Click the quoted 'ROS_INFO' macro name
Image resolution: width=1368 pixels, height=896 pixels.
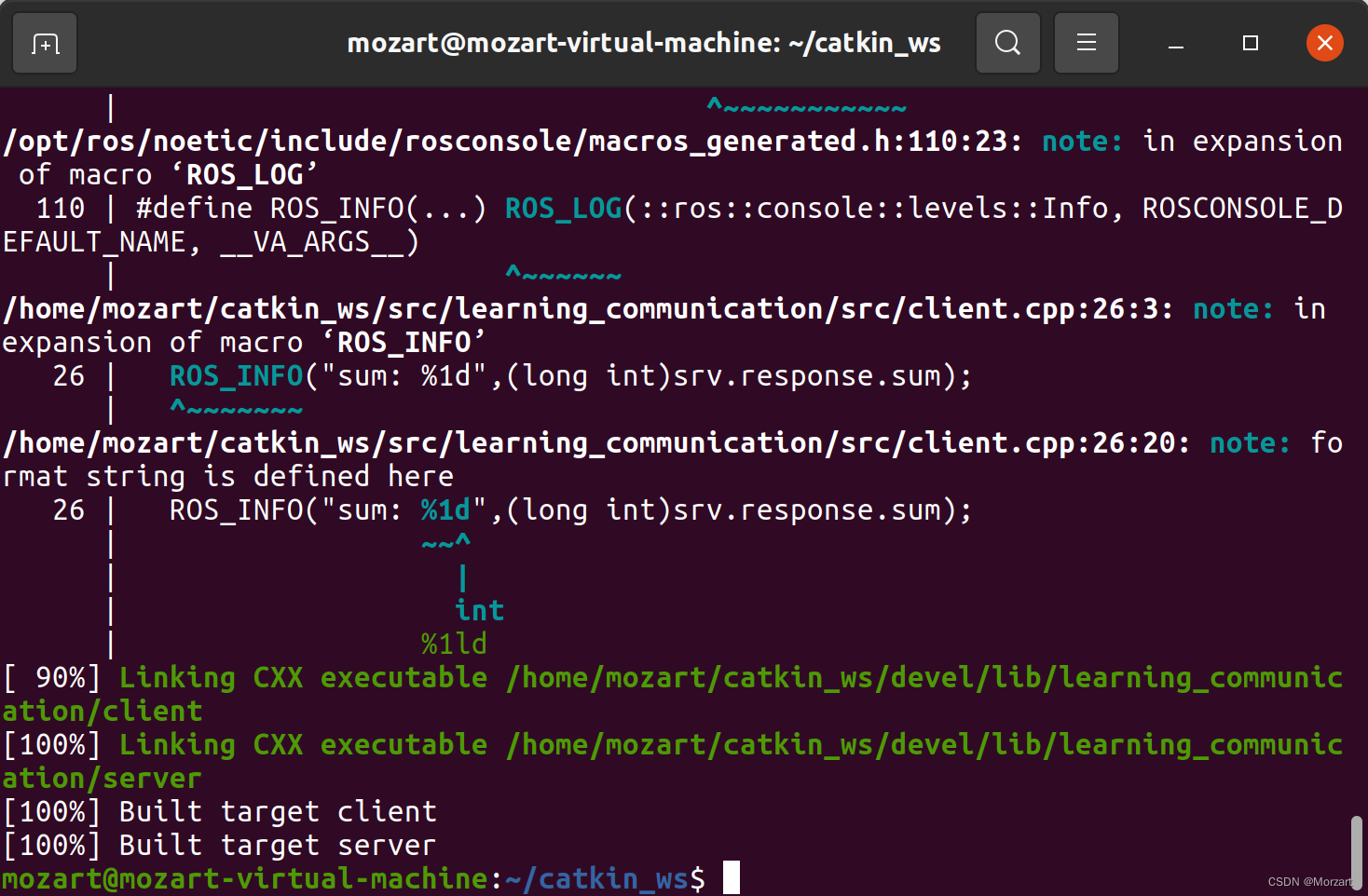[x=404, y=343]
